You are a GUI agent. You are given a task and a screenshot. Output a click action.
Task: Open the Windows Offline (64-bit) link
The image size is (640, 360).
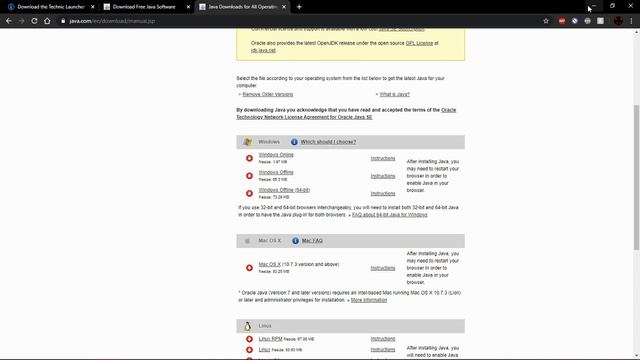284,190
